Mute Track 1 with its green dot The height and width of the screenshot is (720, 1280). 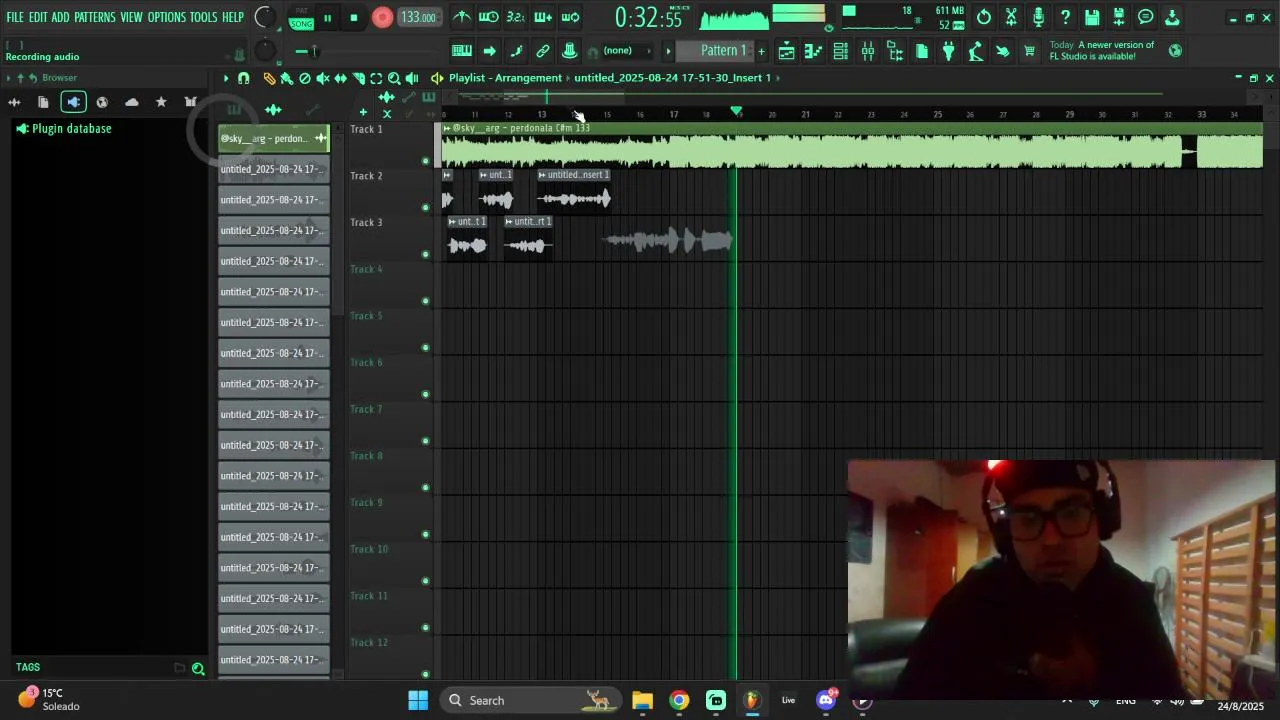(425, 161)
